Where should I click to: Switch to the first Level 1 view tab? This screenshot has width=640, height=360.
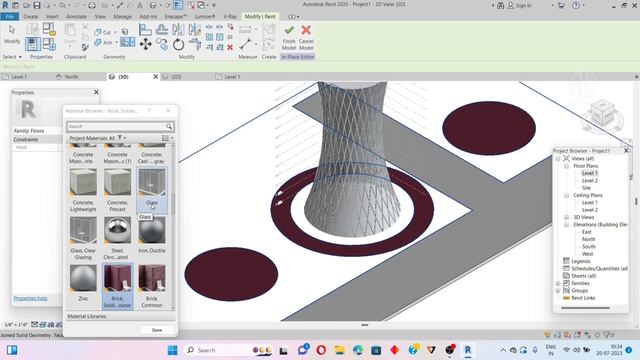(x=19, y=77)
